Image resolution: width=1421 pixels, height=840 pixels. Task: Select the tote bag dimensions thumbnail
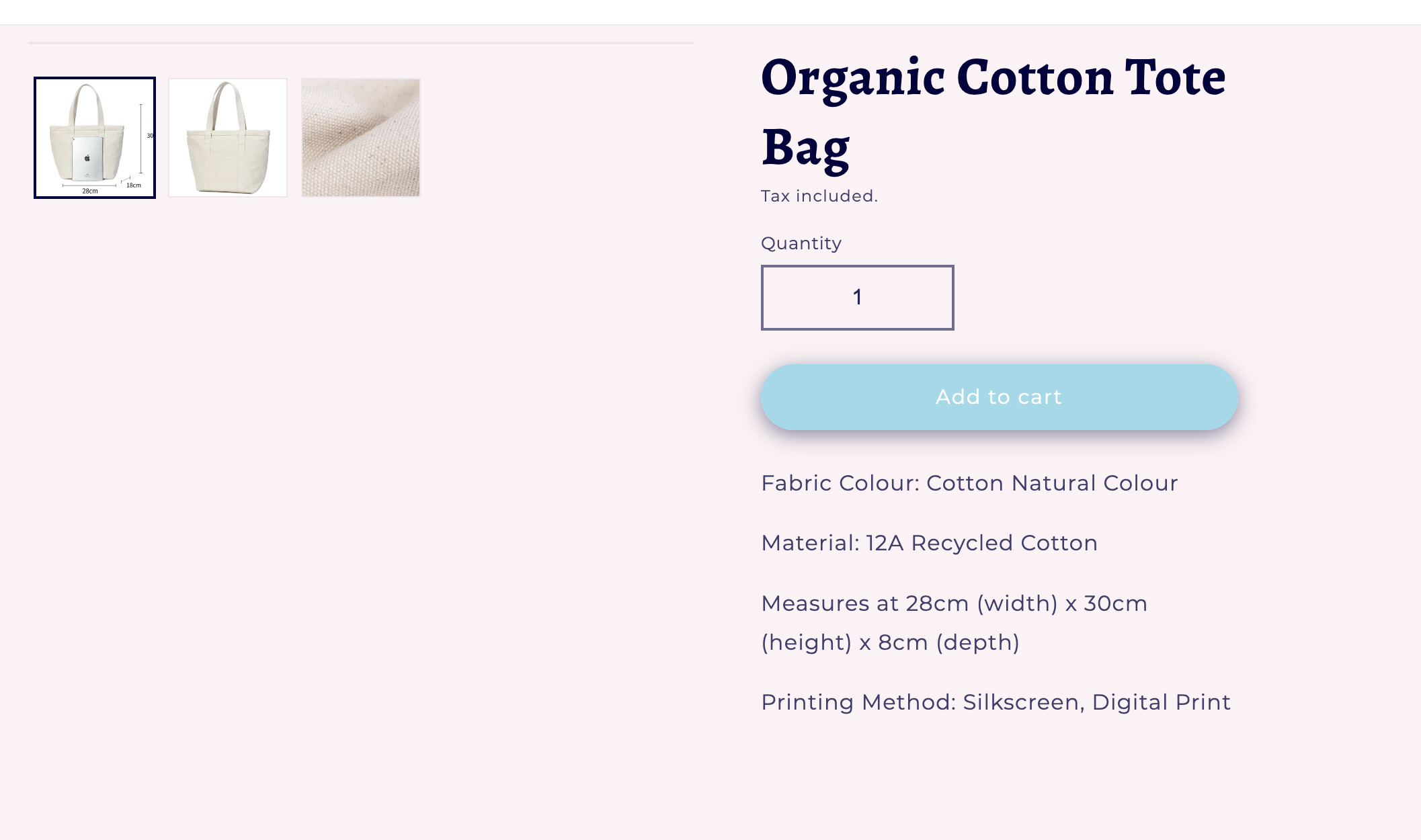[95, 138]
